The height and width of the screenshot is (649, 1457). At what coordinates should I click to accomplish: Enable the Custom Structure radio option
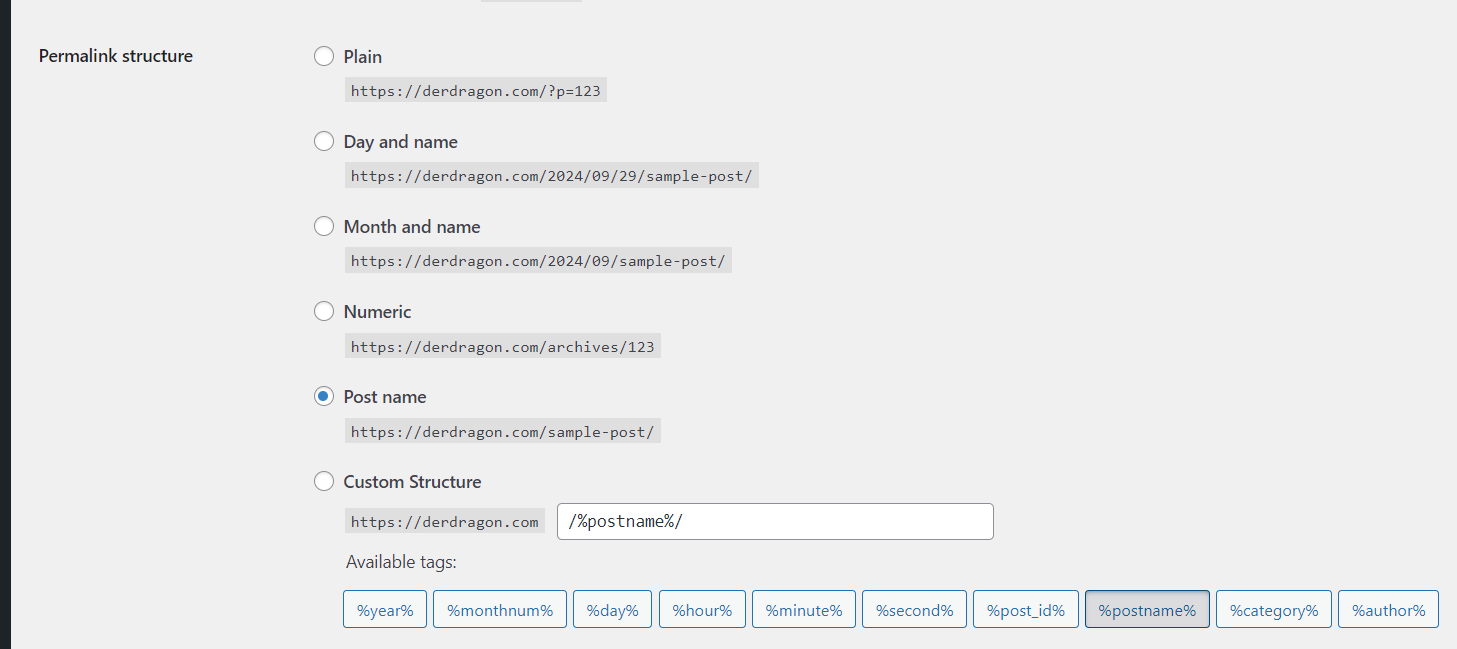pyautogui.click(x=324, y=482)
